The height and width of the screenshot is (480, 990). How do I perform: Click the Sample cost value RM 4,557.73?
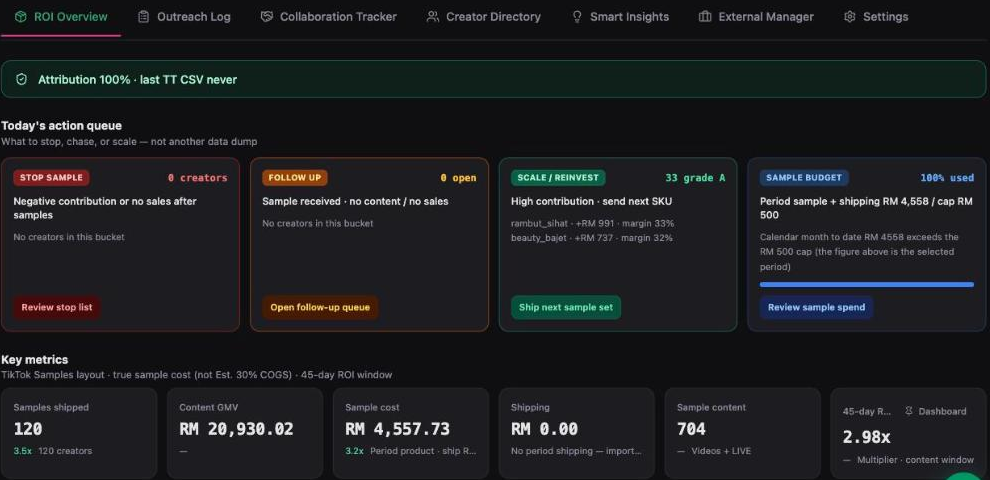click(397, 429)
